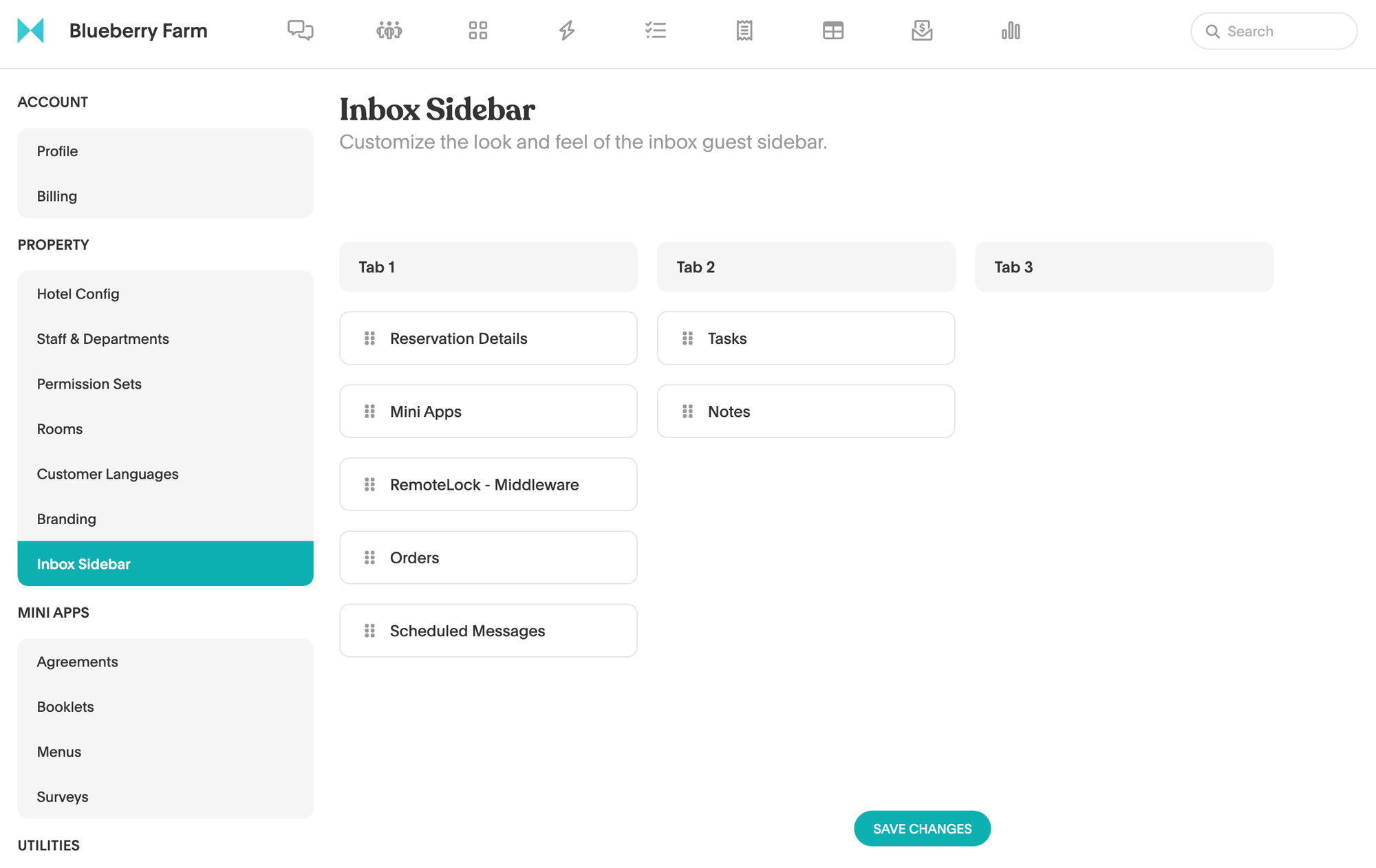Image resolution: width=1376 pixels, height=868 pixels.
Task: Click the drag handle on Reservation Details
Action: (371, 337)
